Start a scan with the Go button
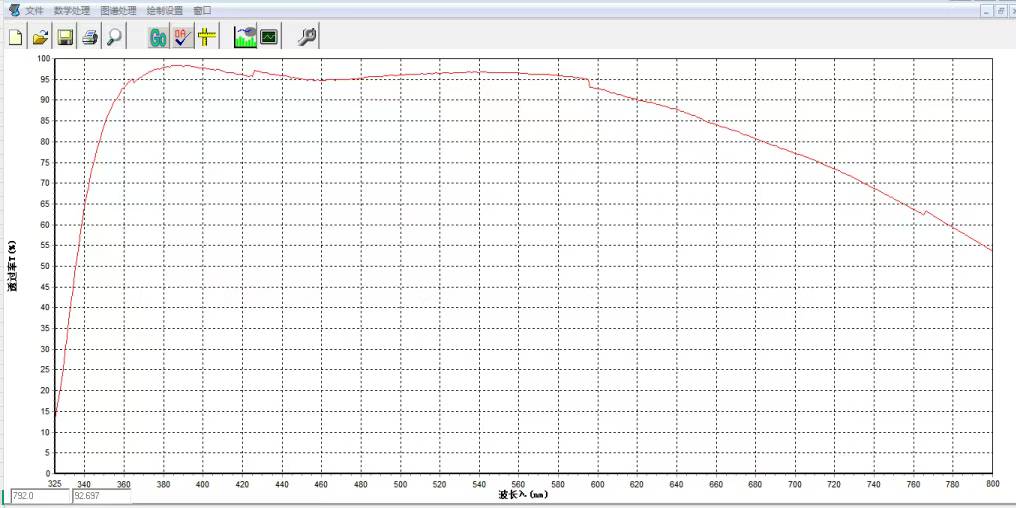The height and width of the screenshot is (508, 1016). 157,37
